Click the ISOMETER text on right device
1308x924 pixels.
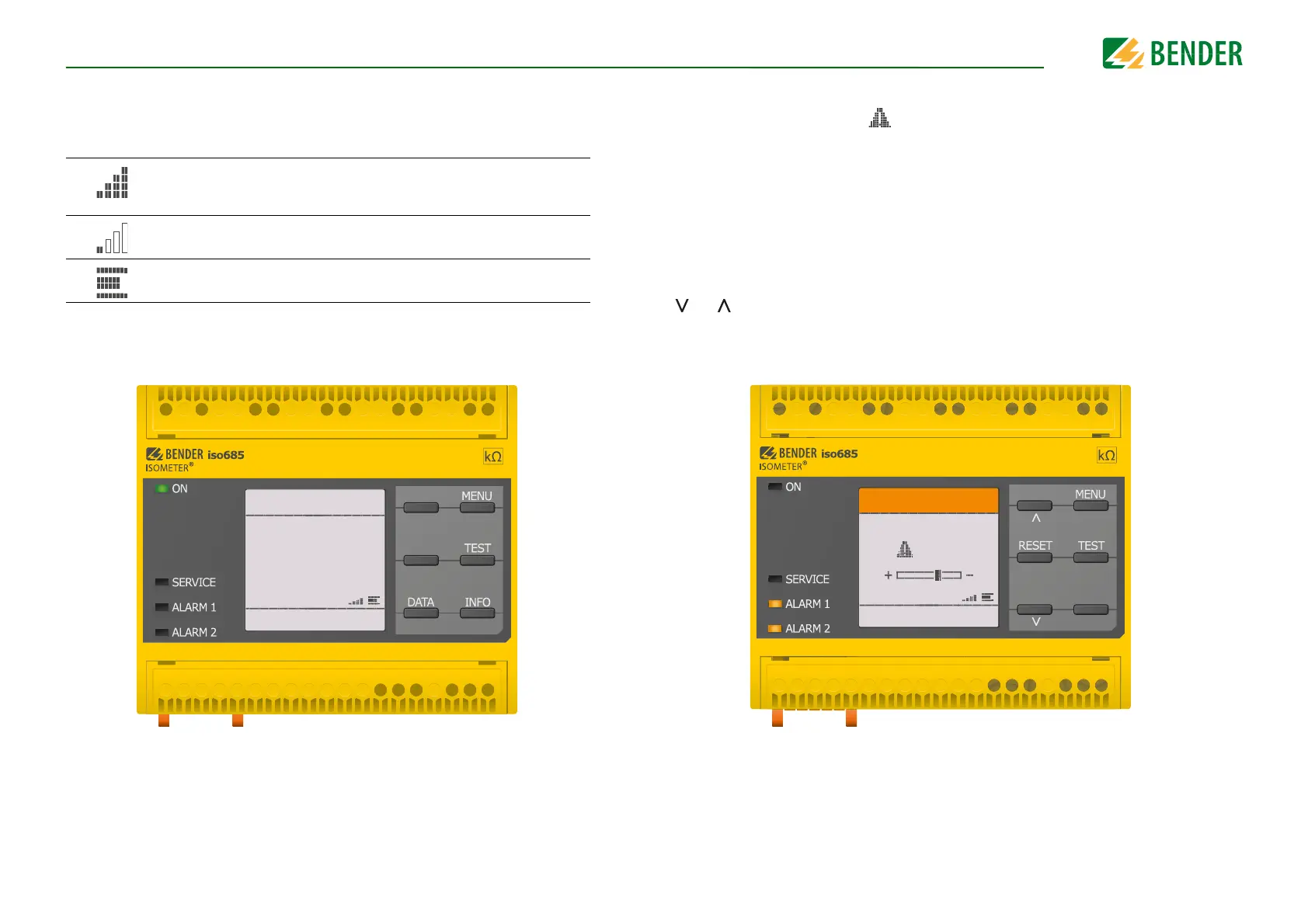pyautogui.click(x=783, y=466)
